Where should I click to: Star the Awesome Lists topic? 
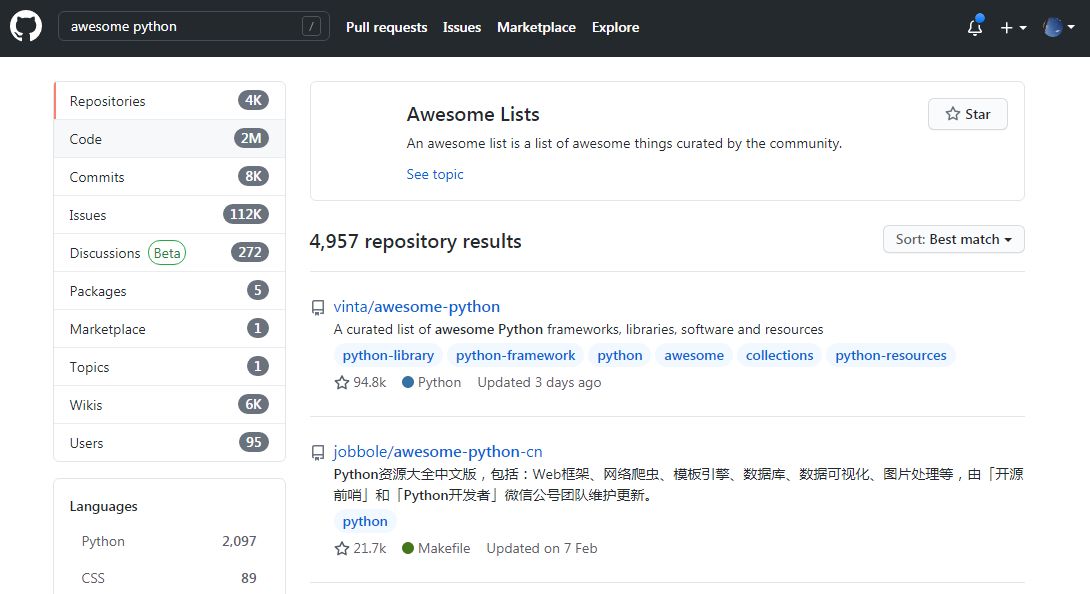tap(967, 114)
